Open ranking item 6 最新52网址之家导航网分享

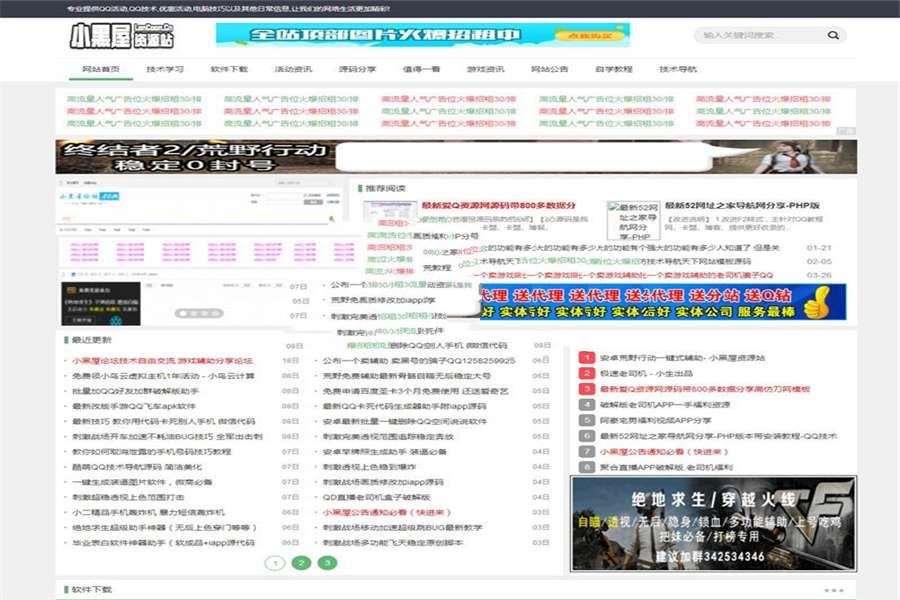pyautogui.click(x=719, y=436)
